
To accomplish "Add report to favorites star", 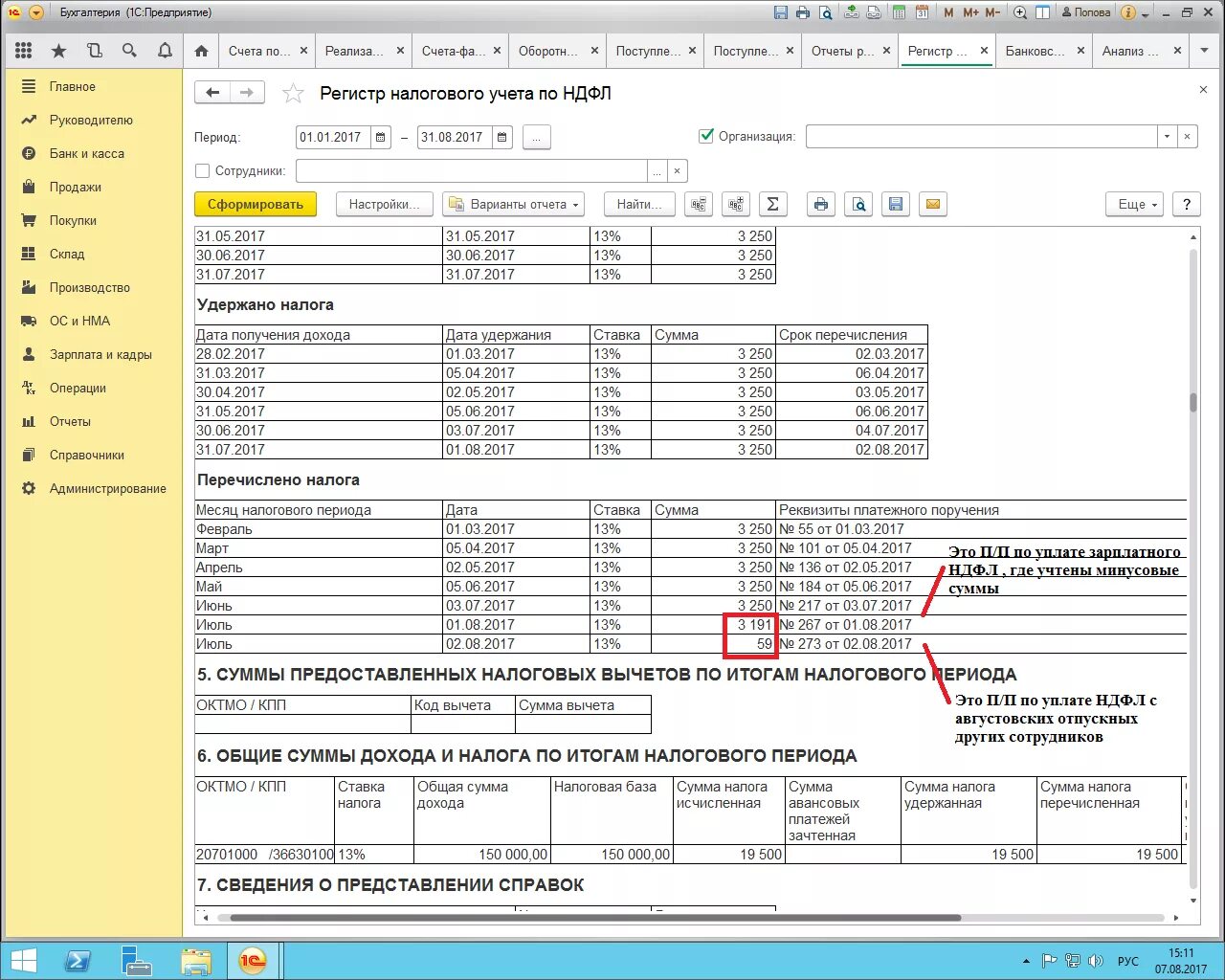I will [293, 93].
